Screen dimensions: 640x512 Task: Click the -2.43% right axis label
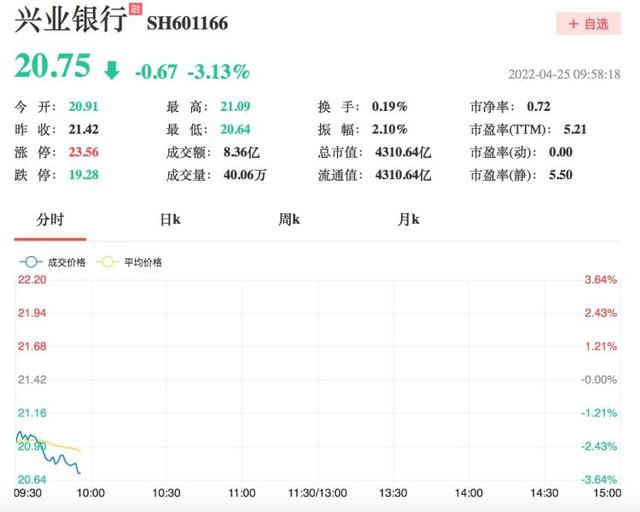pos(599,446)
